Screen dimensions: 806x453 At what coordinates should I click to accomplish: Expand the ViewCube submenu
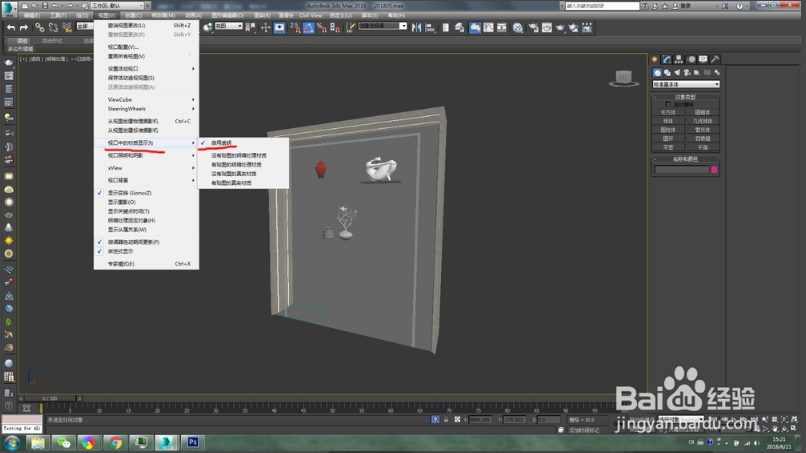click(x=146, y=99)
